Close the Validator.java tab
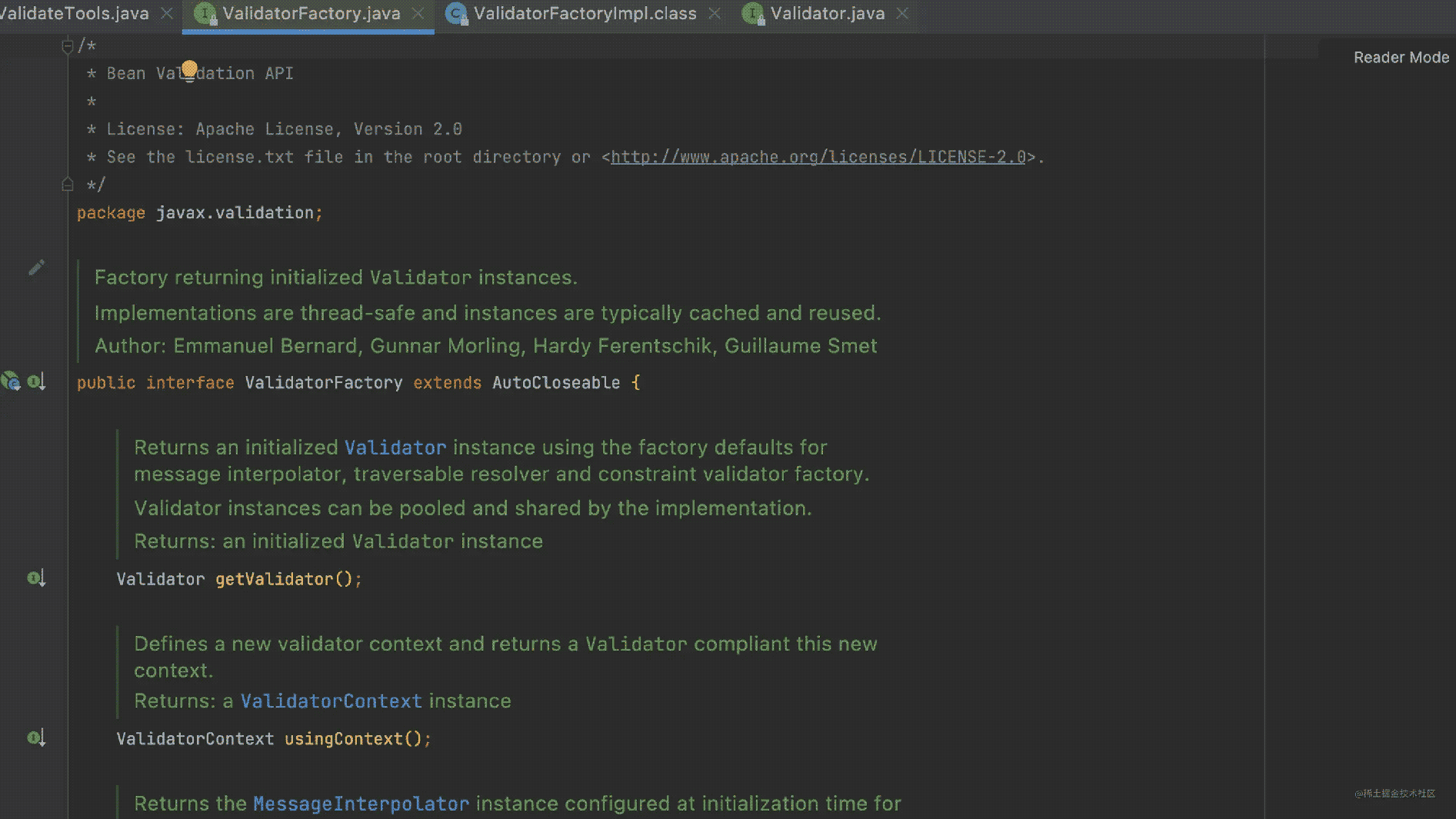 tap(903, 14)
